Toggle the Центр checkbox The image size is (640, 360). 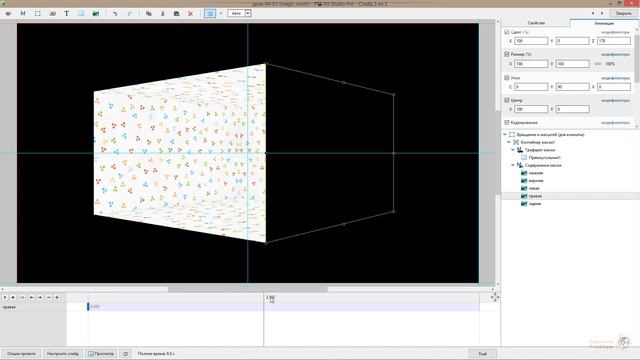[507, 100]
